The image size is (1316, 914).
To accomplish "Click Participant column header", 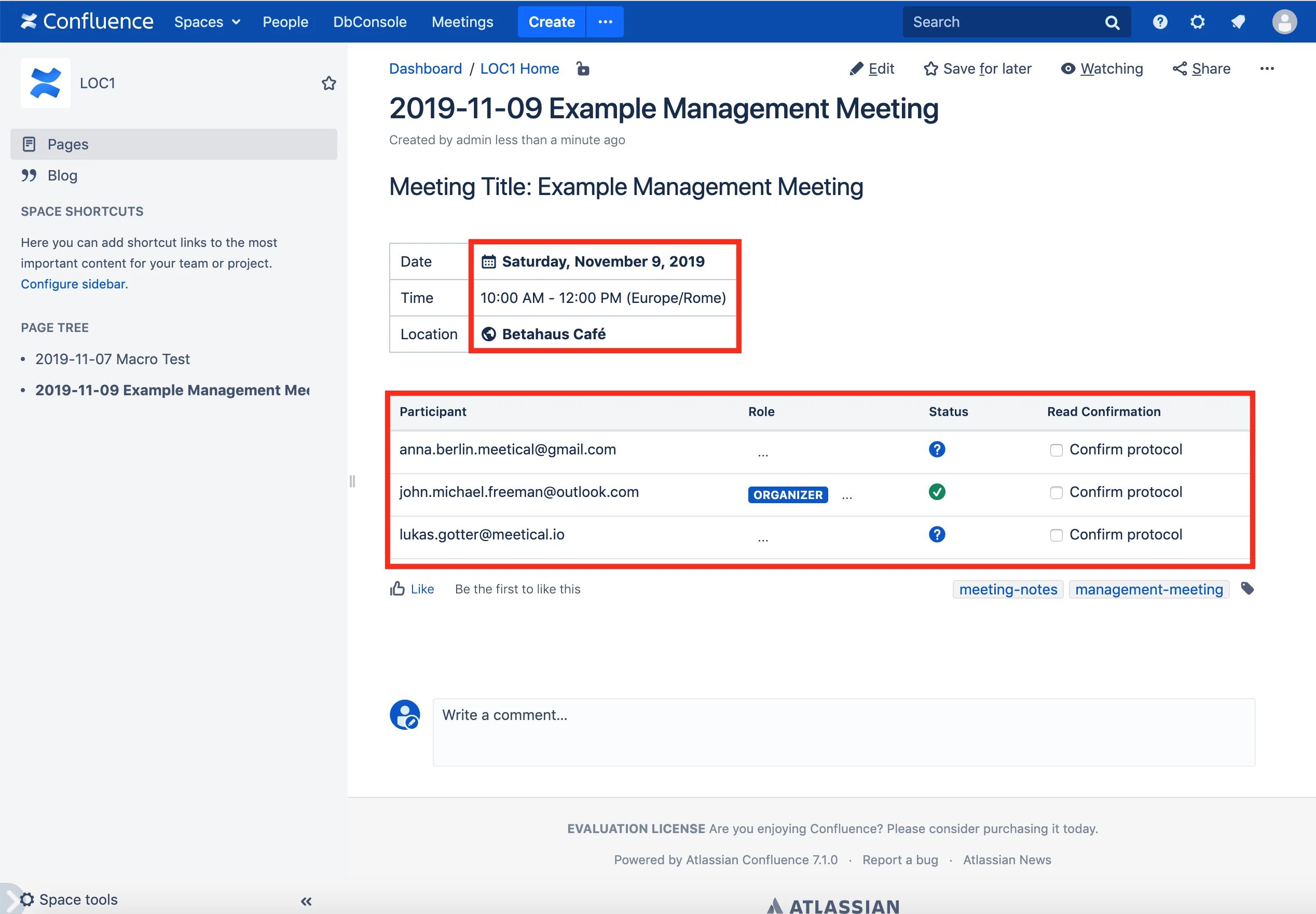I will 433,412.
